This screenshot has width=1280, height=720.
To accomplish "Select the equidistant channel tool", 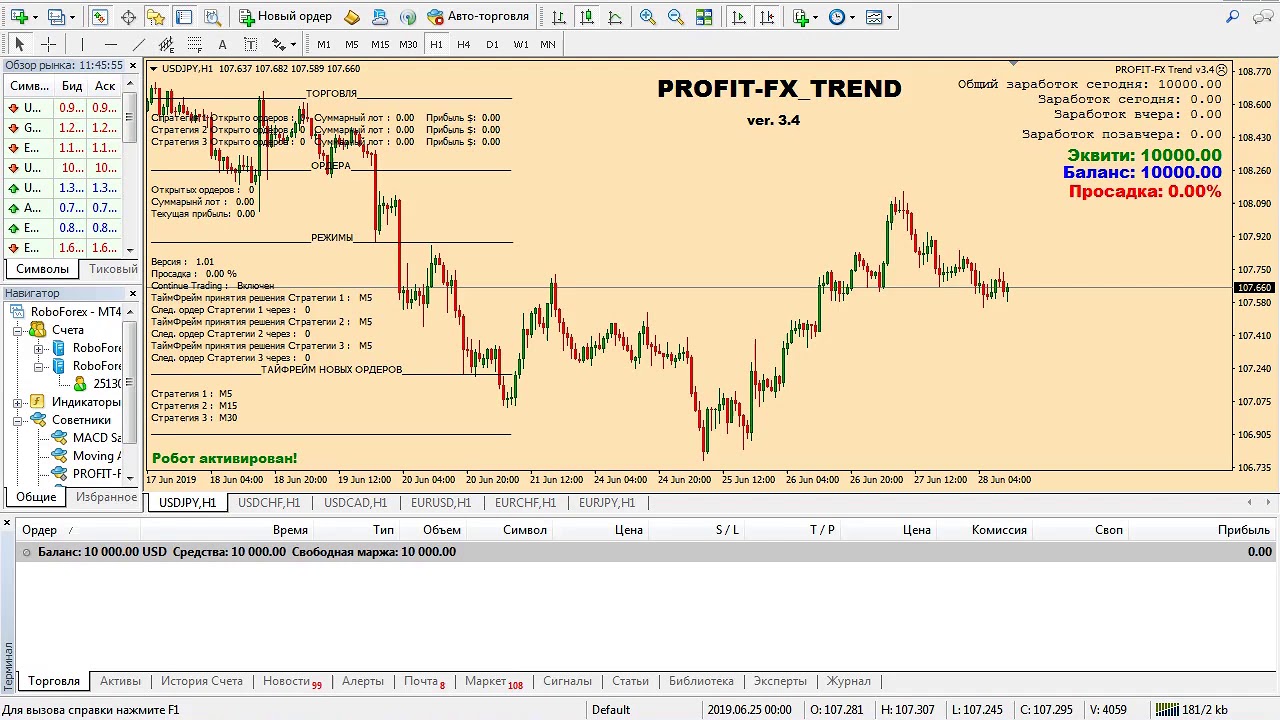I will 166,44.
